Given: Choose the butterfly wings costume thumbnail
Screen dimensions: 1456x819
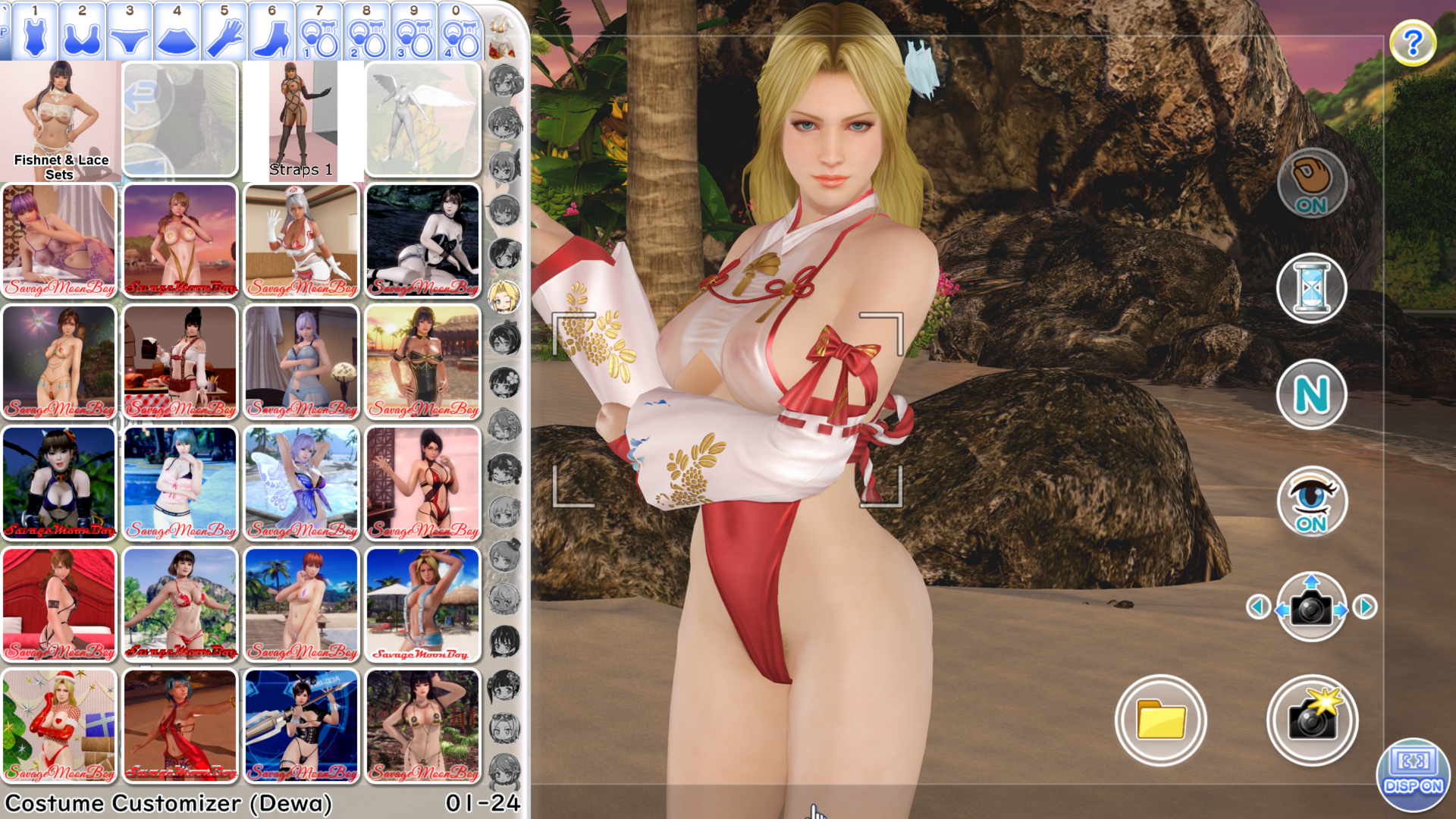Looking at the screenshot, I should (302, 484).
